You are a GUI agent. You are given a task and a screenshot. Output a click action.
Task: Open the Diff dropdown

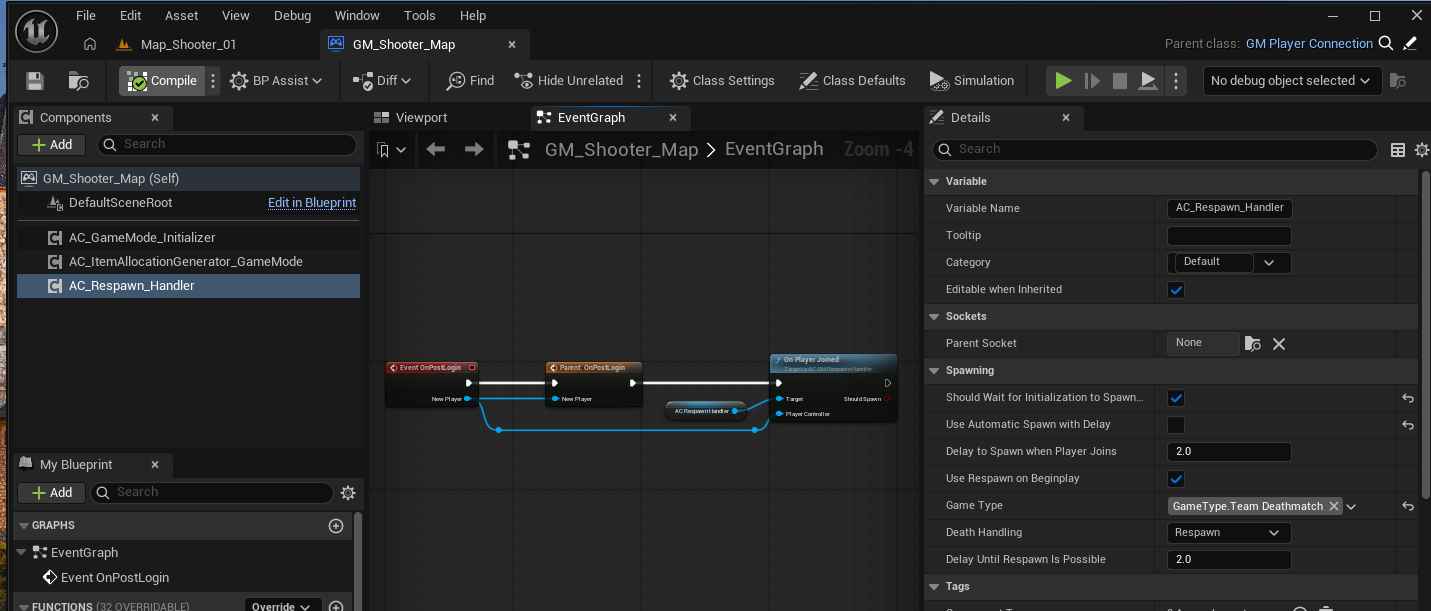(381, 81)
